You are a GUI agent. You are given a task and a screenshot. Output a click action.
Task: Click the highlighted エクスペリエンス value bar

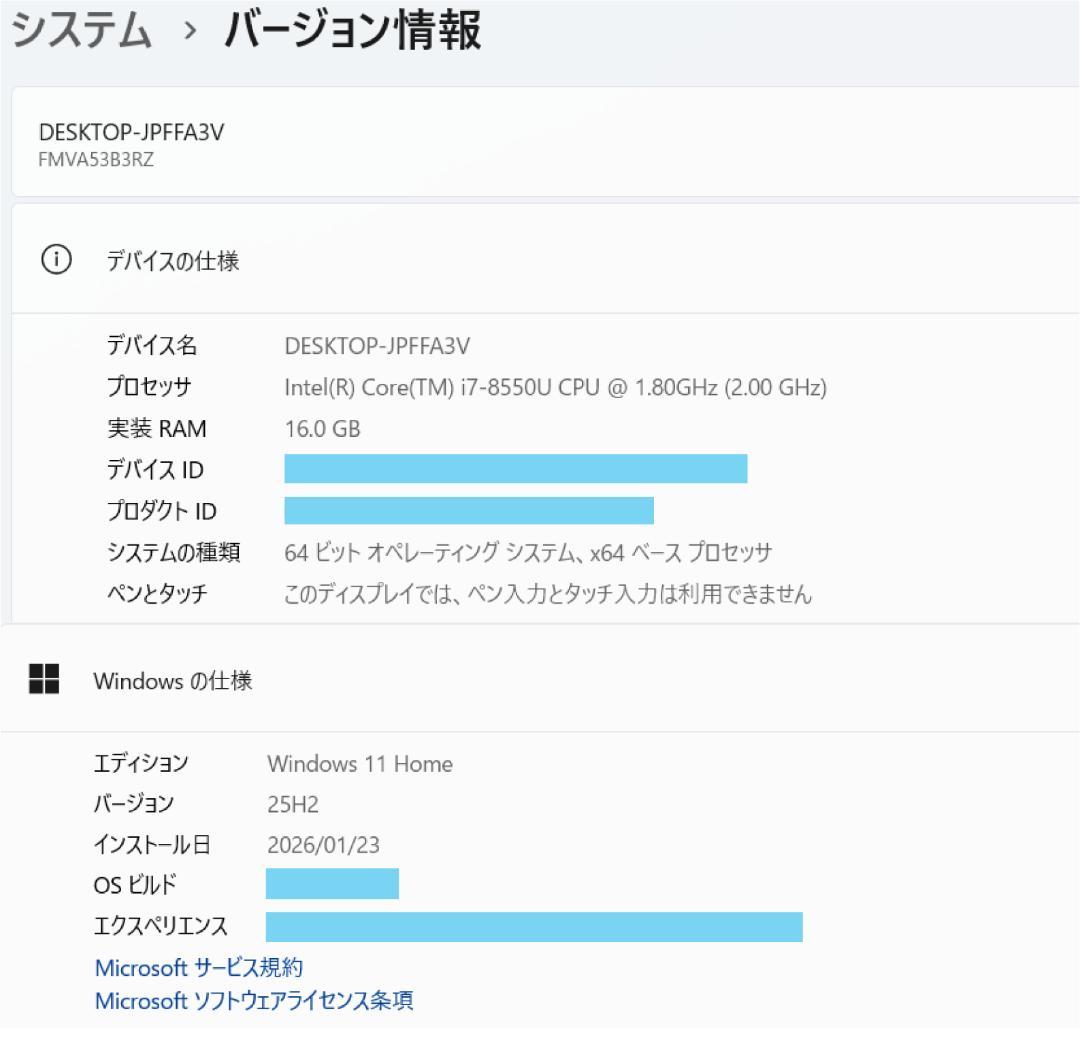click(x=533, y=927)
